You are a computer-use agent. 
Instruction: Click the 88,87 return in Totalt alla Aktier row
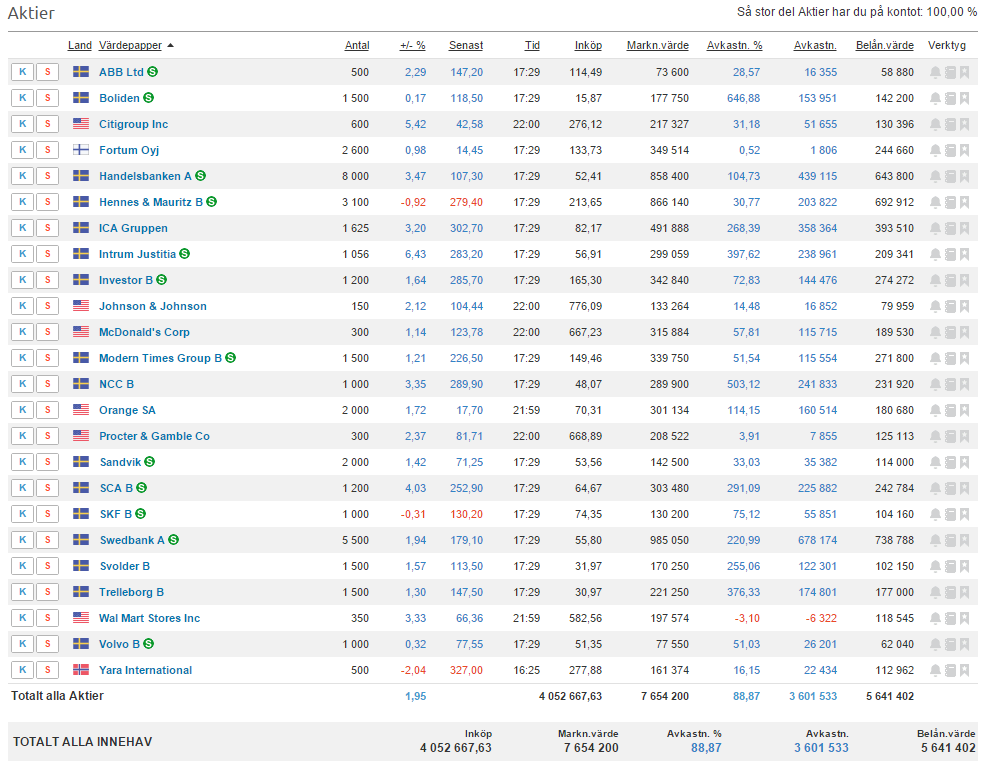(746, 696)
